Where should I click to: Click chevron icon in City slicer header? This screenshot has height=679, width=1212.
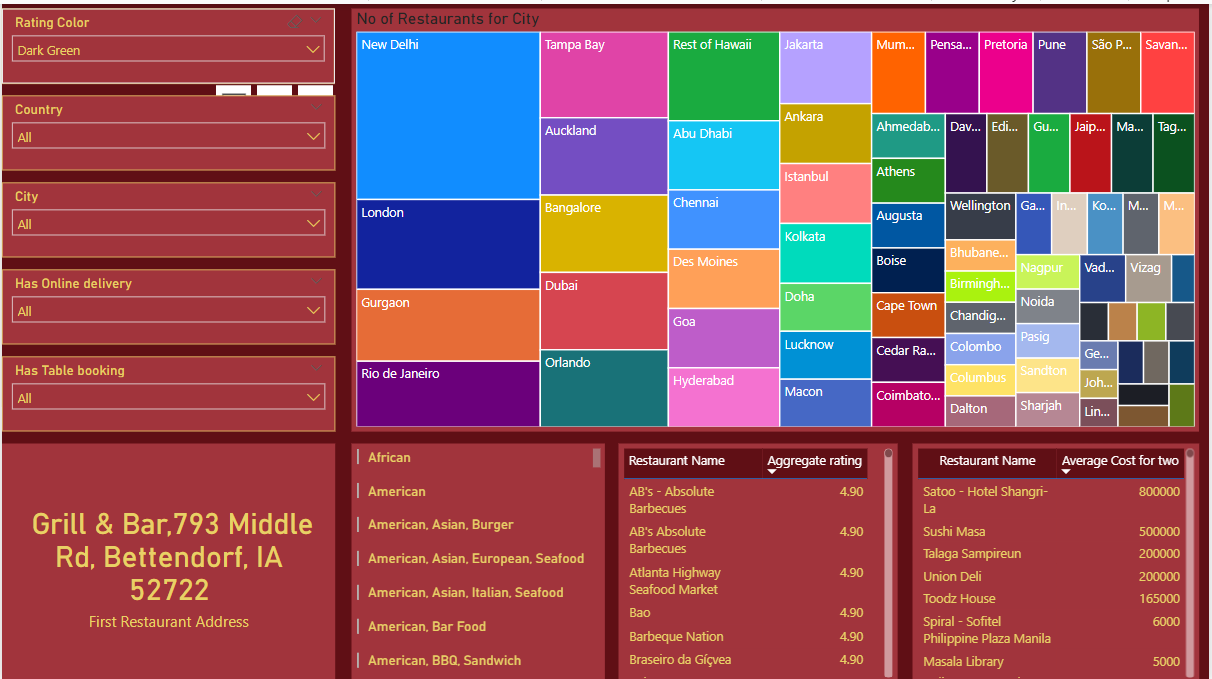317,195
